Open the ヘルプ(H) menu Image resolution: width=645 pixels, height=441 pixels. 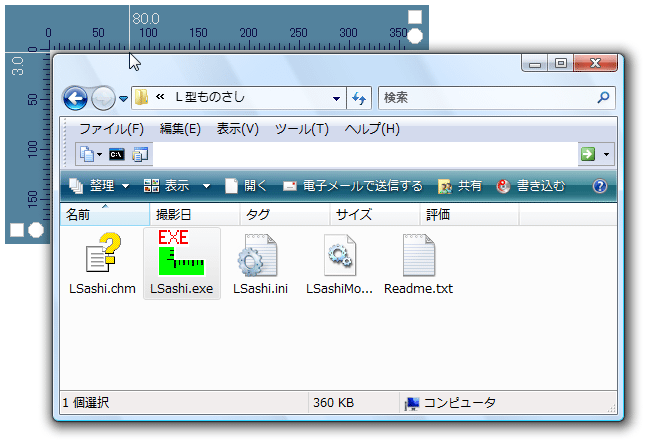[x=372, y=129]
